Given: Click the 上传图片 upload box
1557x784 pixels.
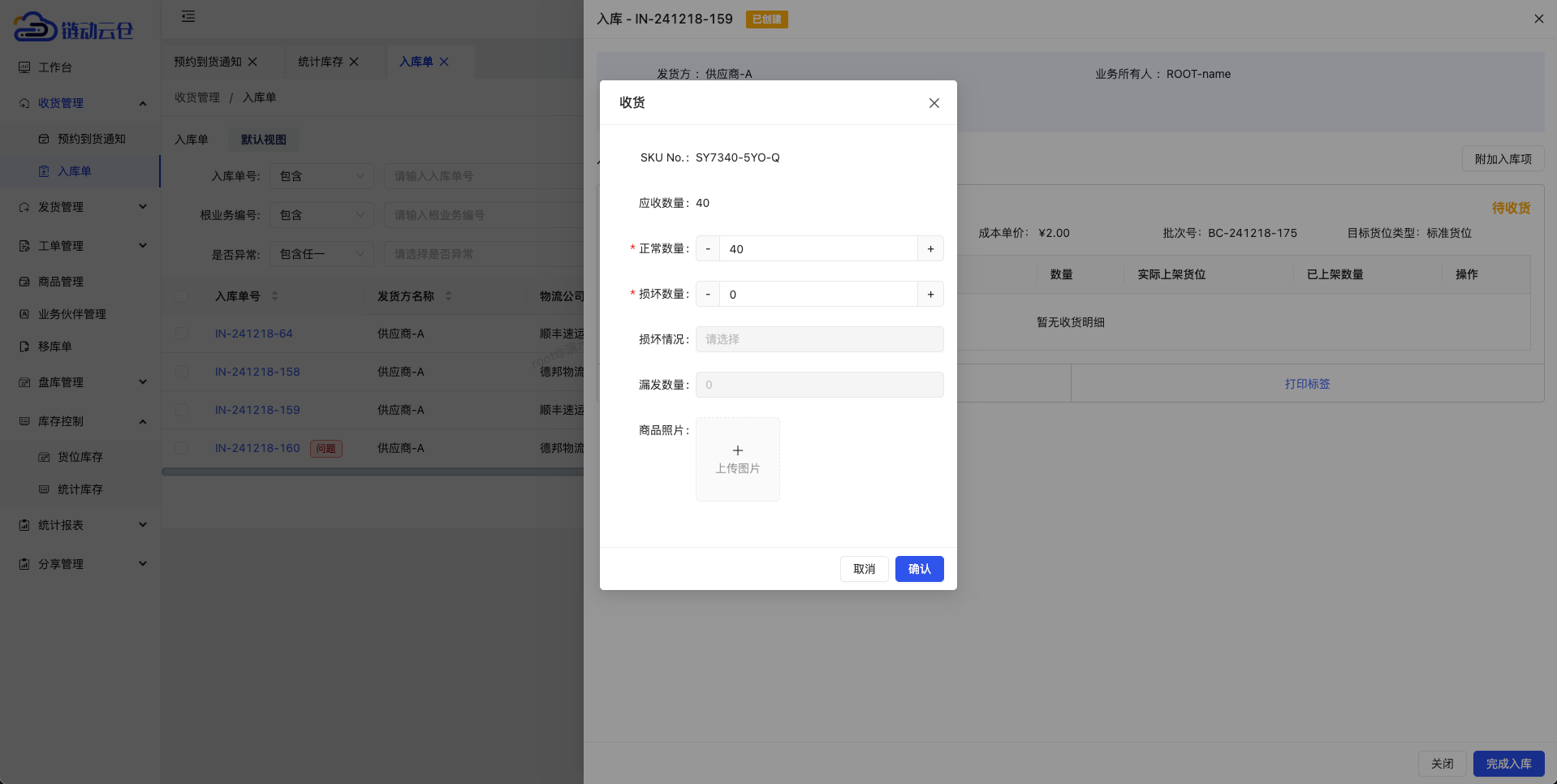Looking at the screenshot, I should [x=737, y=459].
